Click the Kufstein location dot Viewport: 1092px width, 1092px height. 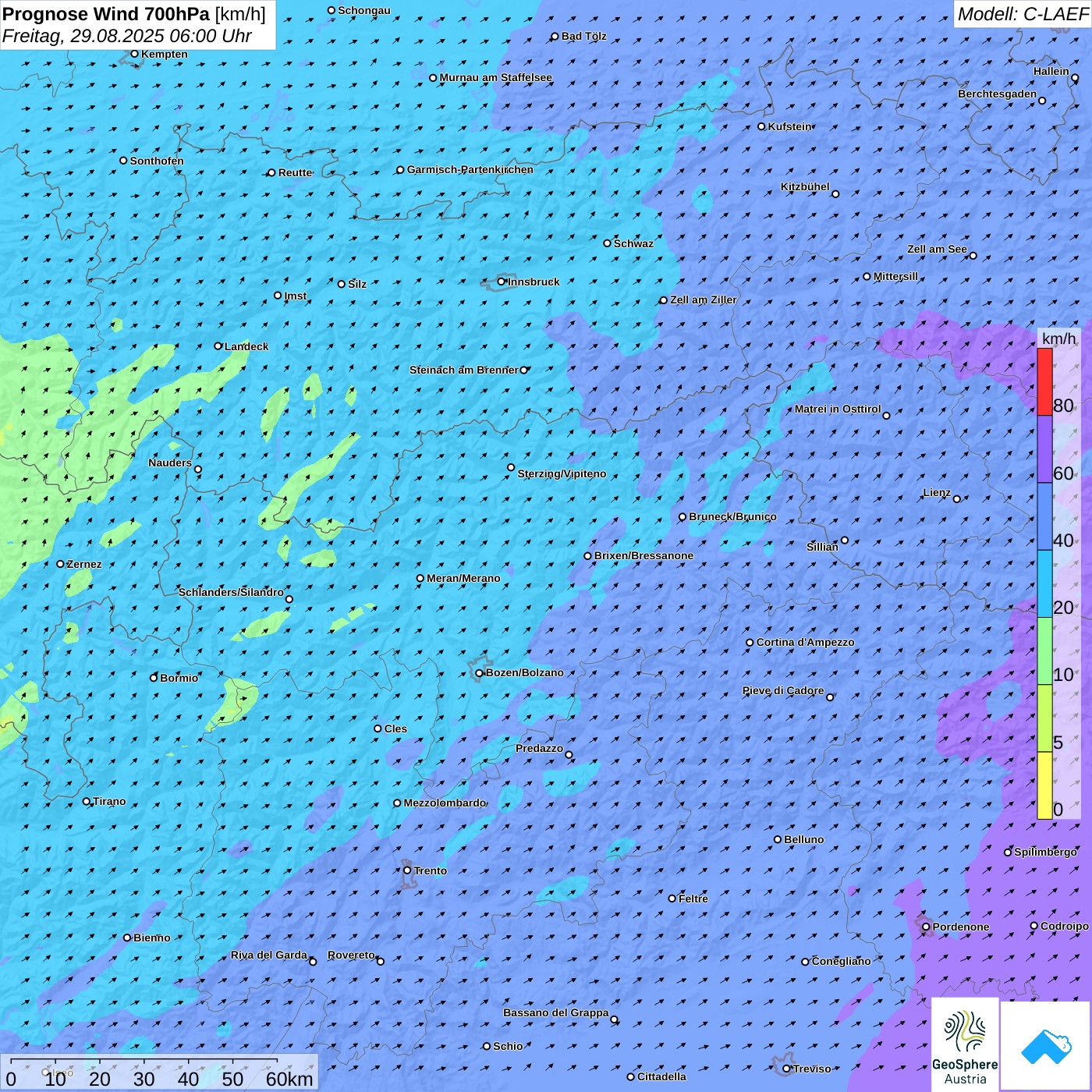pos(761,126)
